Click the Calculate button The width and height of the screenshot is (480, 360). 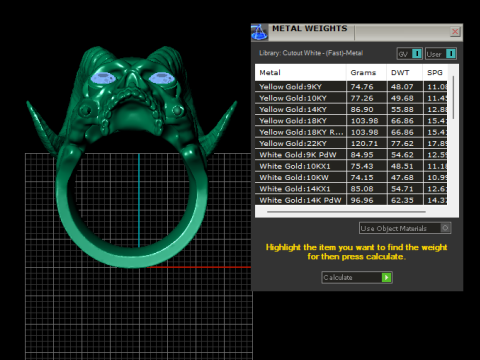[x=357, y=277]
